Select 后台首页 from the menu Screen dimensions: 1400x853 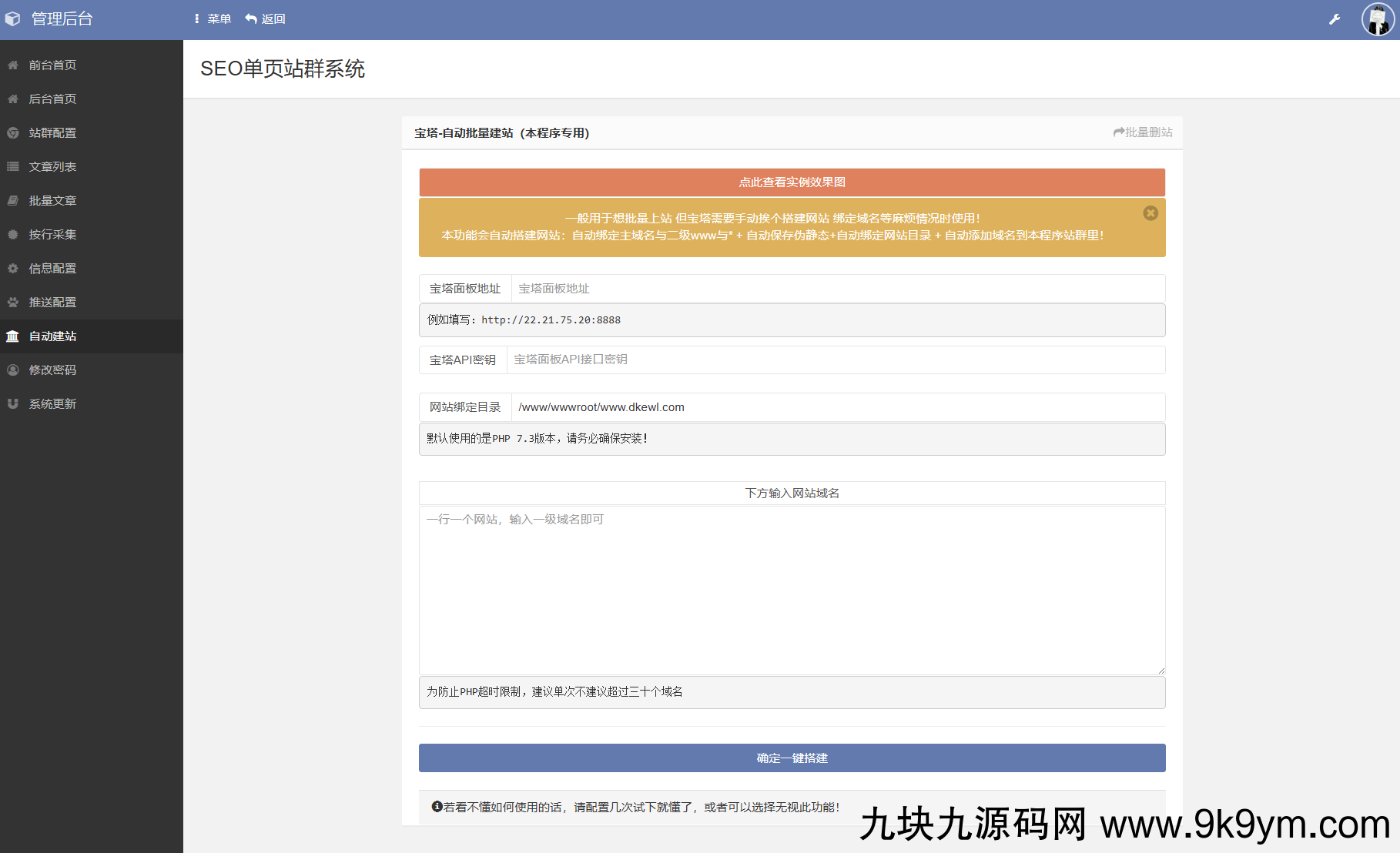coord(52,99)
